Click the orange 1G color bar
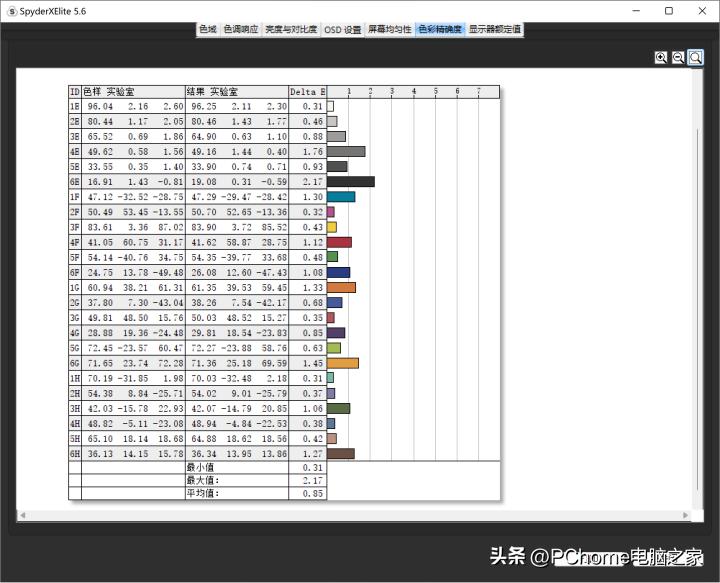The width and height of the screenshot is (720, 583). pyautogui.click(x=341, y=288)
